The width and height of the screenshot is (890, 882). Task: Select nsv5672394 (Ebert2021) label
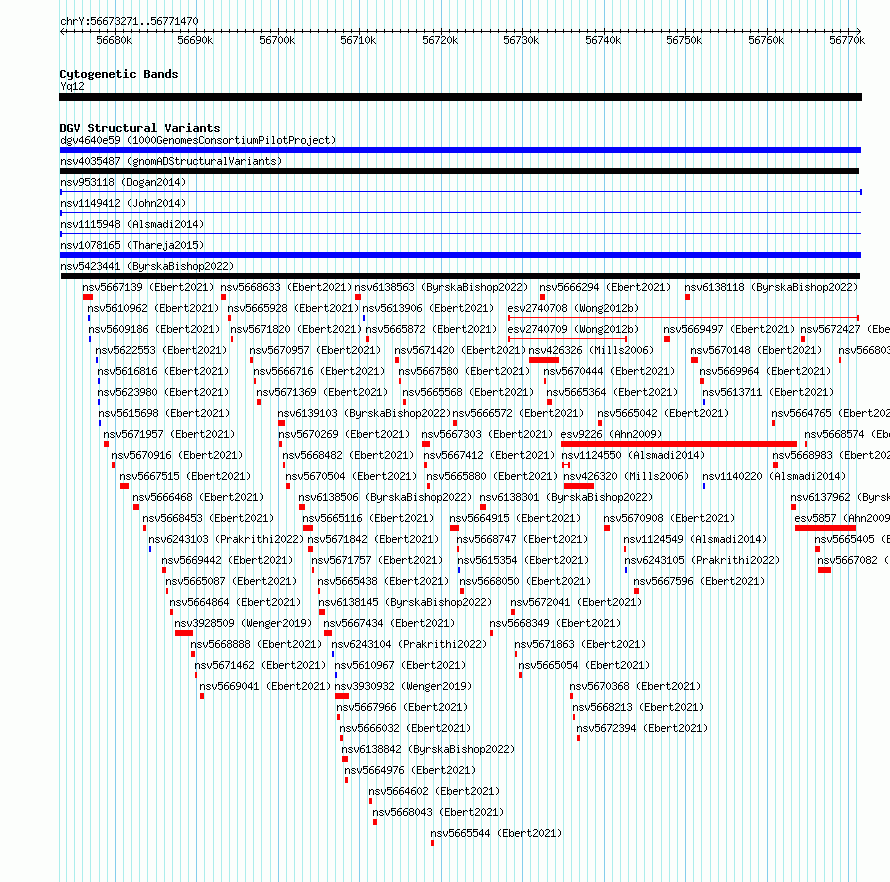tap(642, 728)
